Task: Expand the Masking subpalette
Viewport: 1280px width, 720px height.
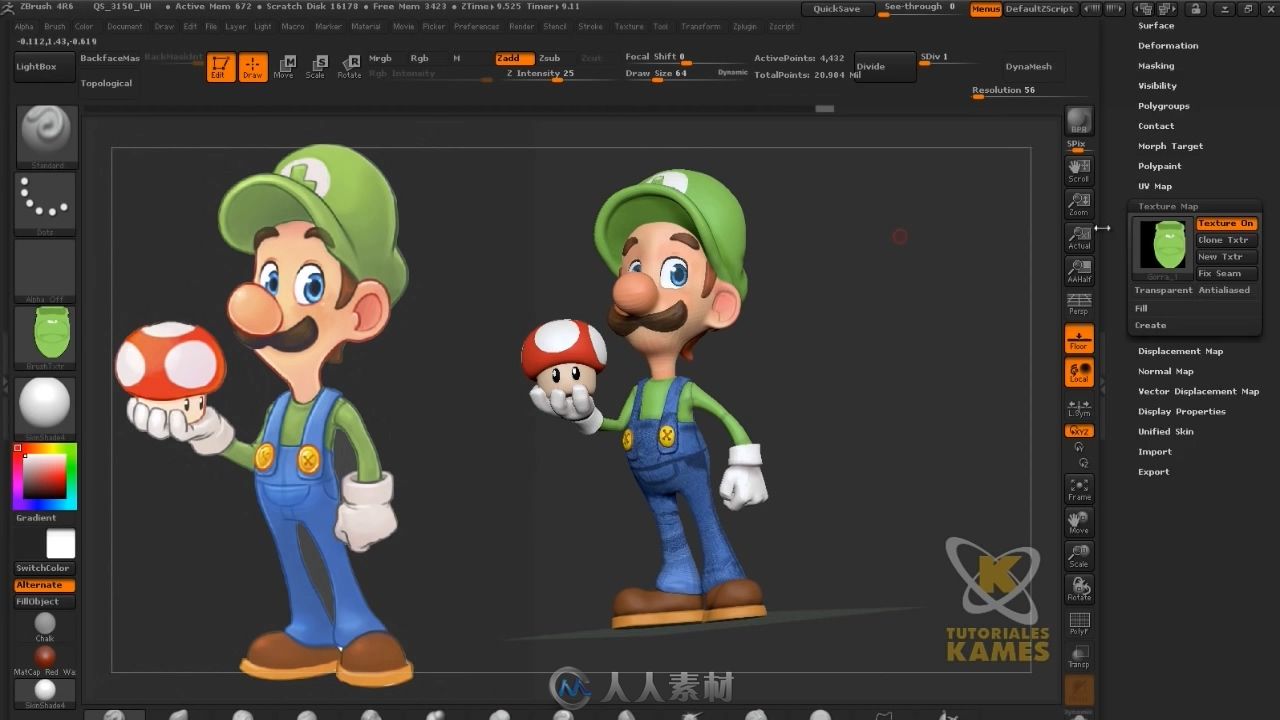Action: coord(1156,66)
